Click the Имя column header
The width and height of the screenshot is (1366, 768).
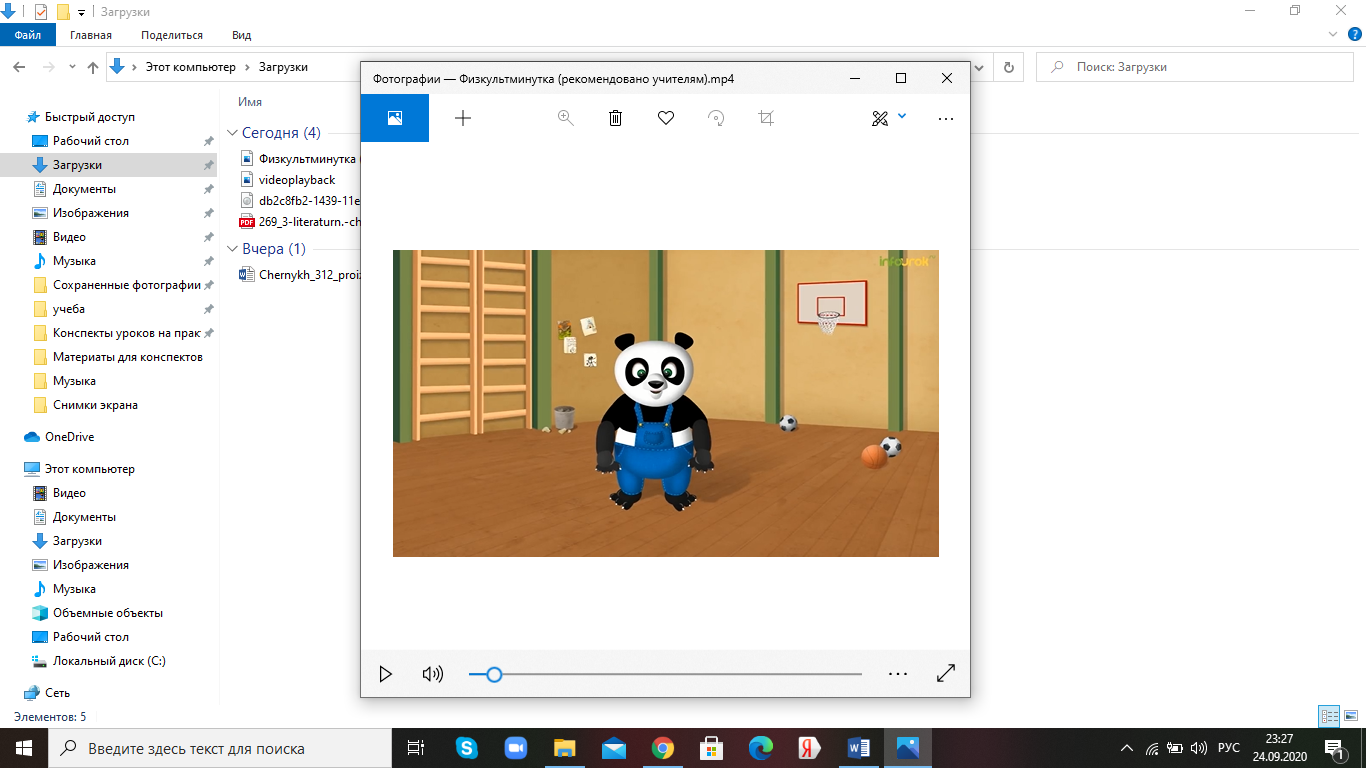pyautogui.click(x=250, y=102)
